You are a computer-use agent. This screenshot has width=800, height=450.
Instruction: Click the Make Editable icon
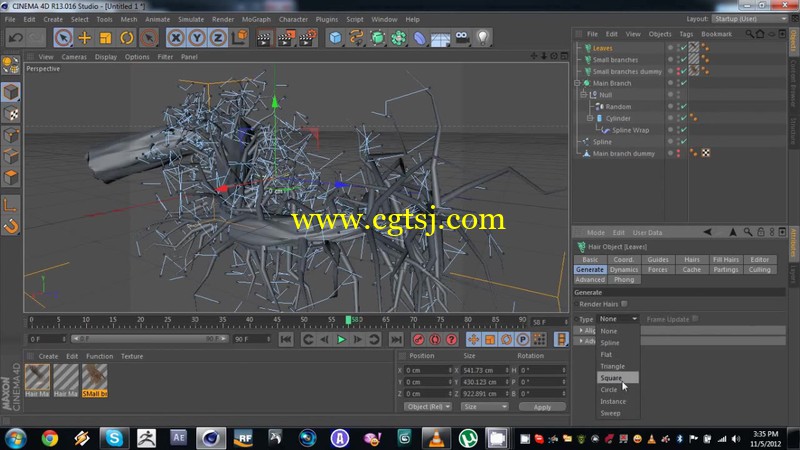pos(11,65)
